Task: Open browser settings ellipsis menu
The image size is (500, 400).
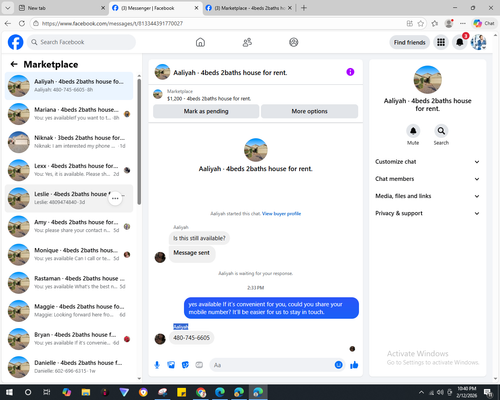Action: click(x=463, y=23)
